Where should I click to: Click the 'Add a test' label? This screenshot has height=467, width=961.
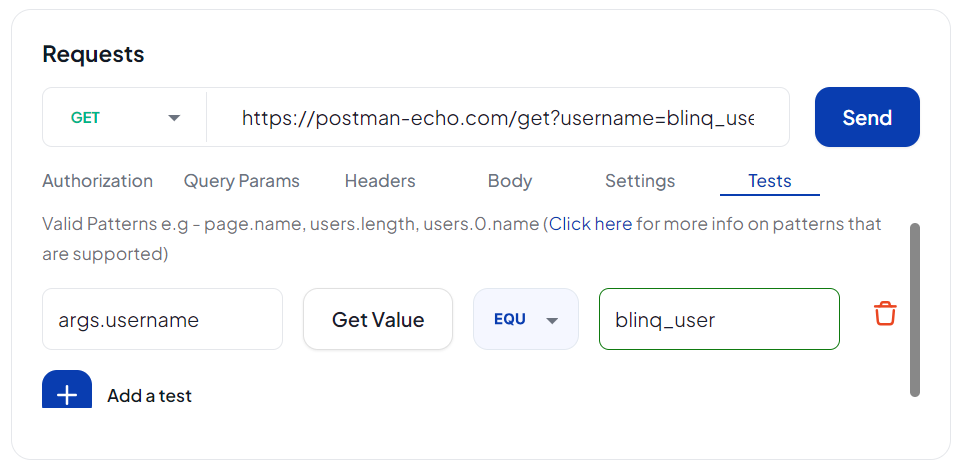pos(150,396)
